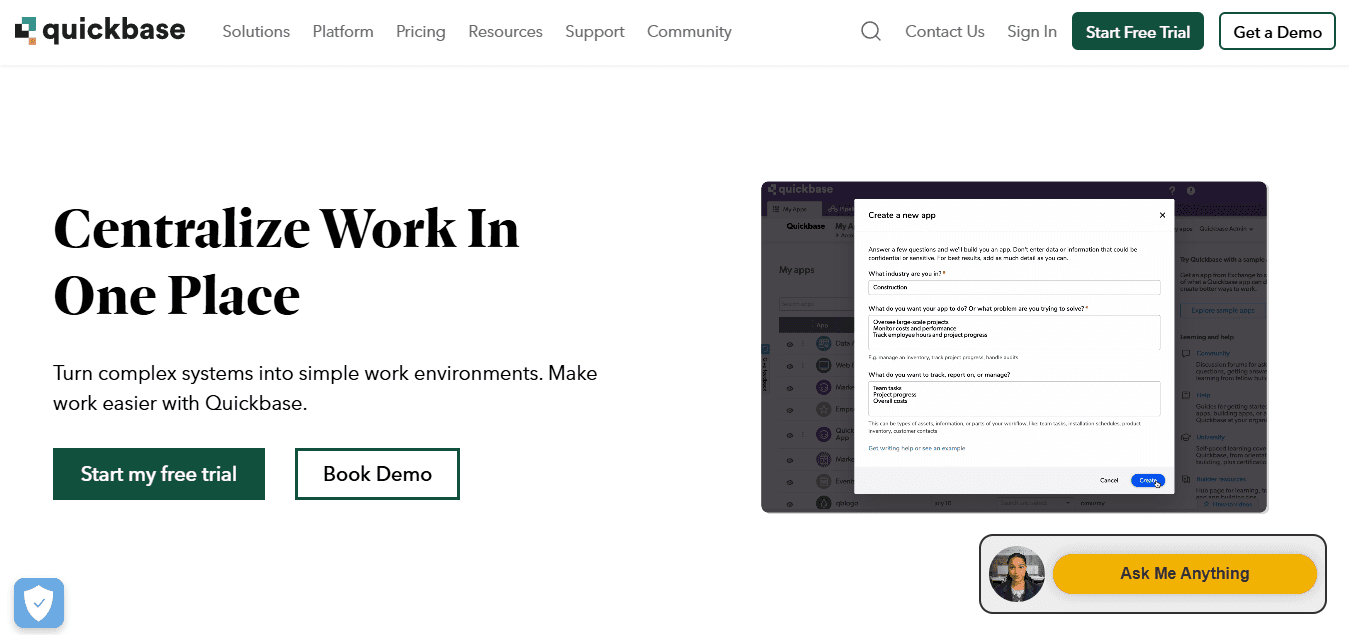Open the Platform menu
This screenshot has height=635, width=1349.
[343, 32]
